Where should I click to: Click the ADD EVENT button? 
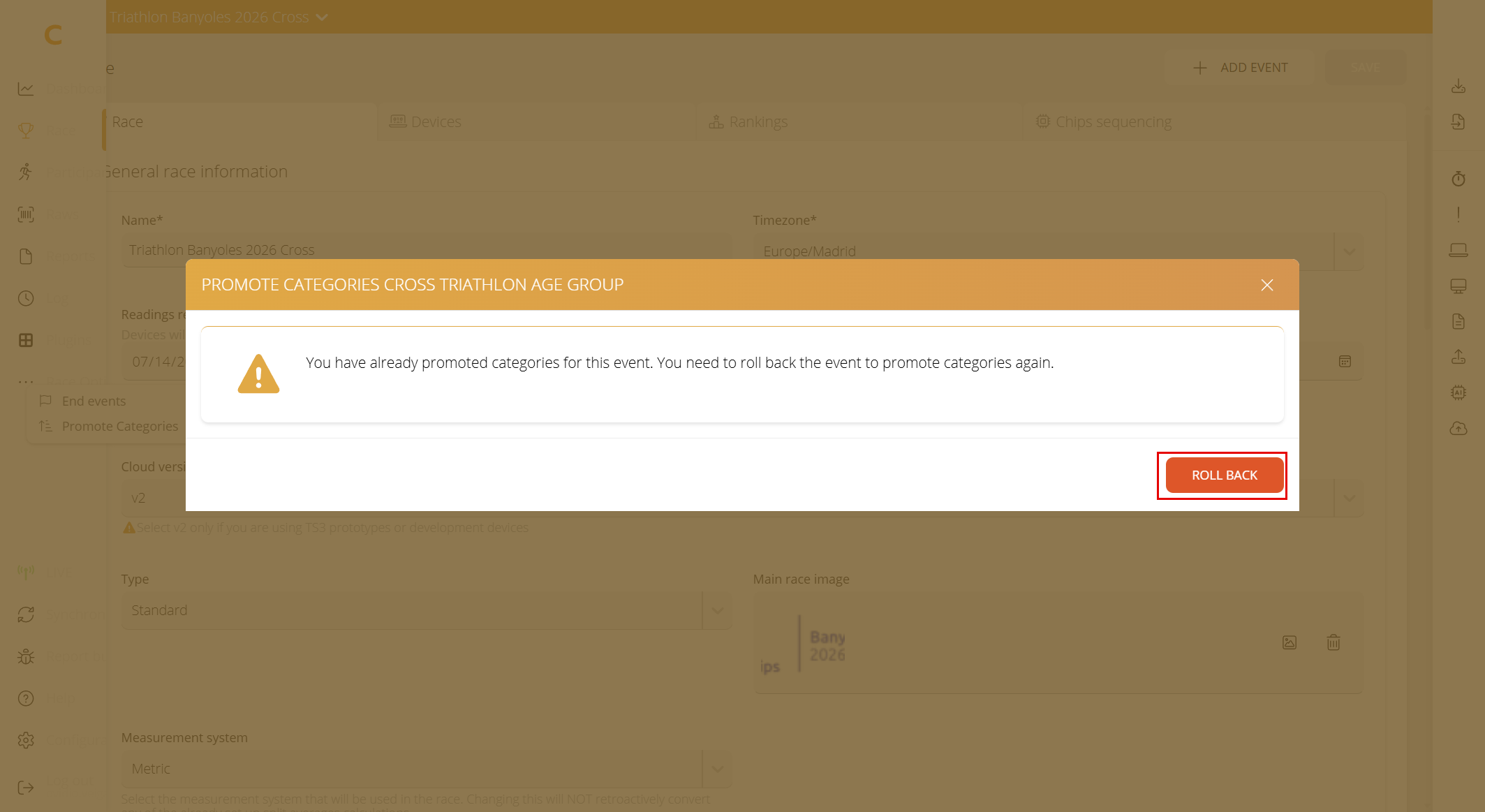point(1240,68)
